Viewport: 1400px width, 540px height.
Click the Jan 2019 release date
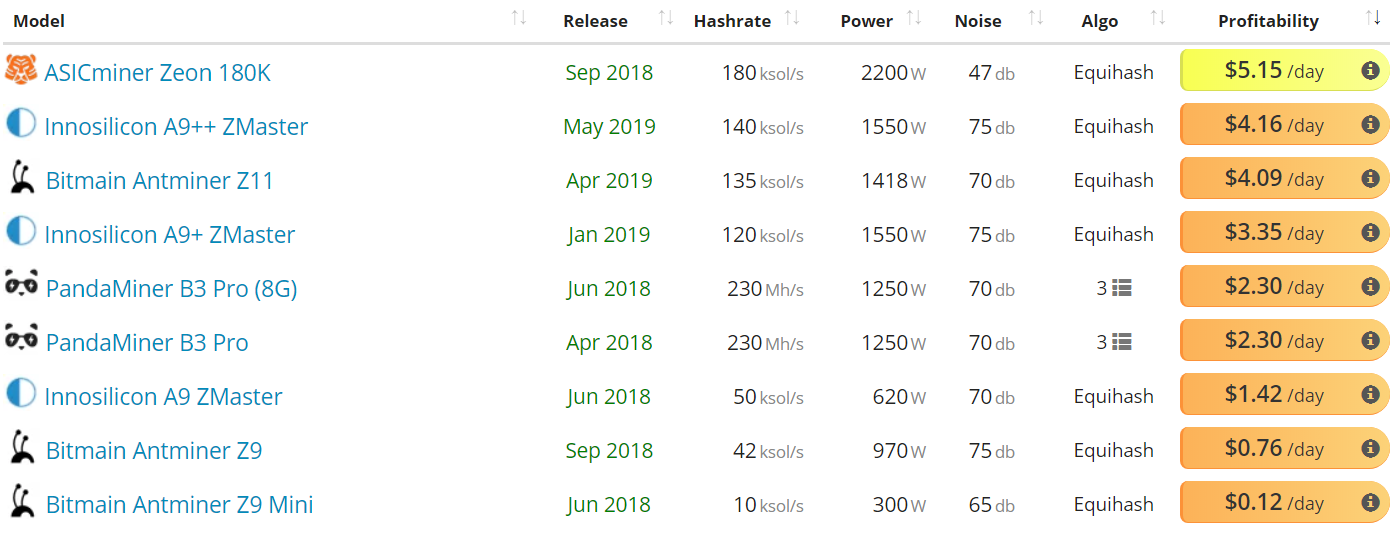609,234
